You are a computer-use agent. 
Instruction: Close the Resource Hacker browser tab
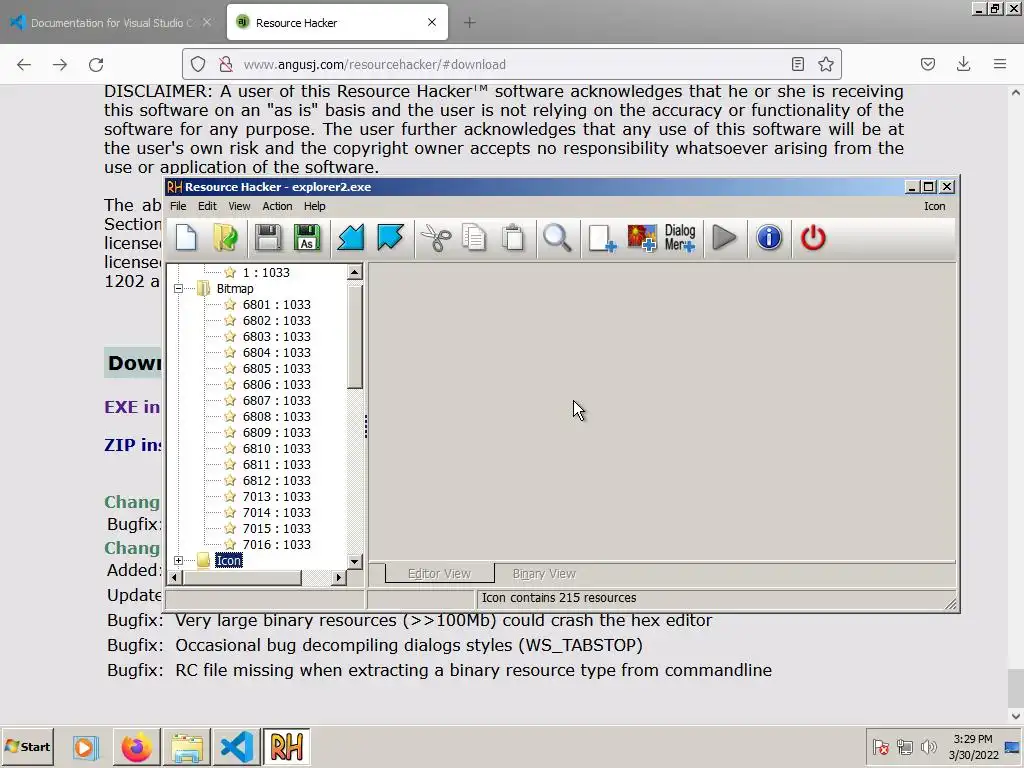tap(432, 22)
